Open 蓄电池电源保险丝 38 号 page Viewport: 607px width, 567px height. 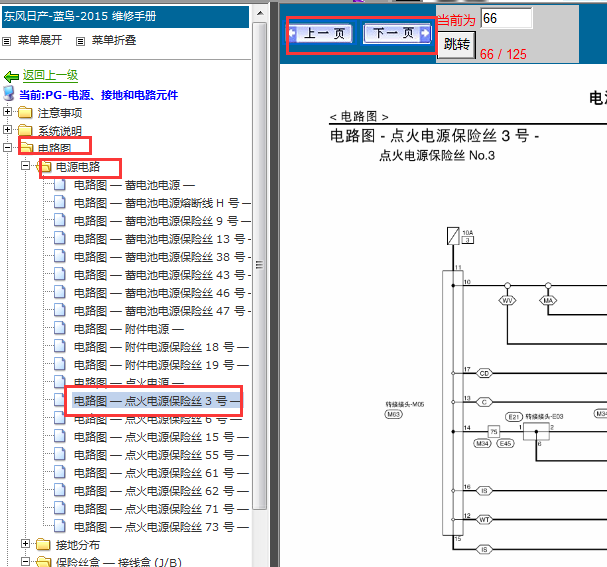pos(162,257)
